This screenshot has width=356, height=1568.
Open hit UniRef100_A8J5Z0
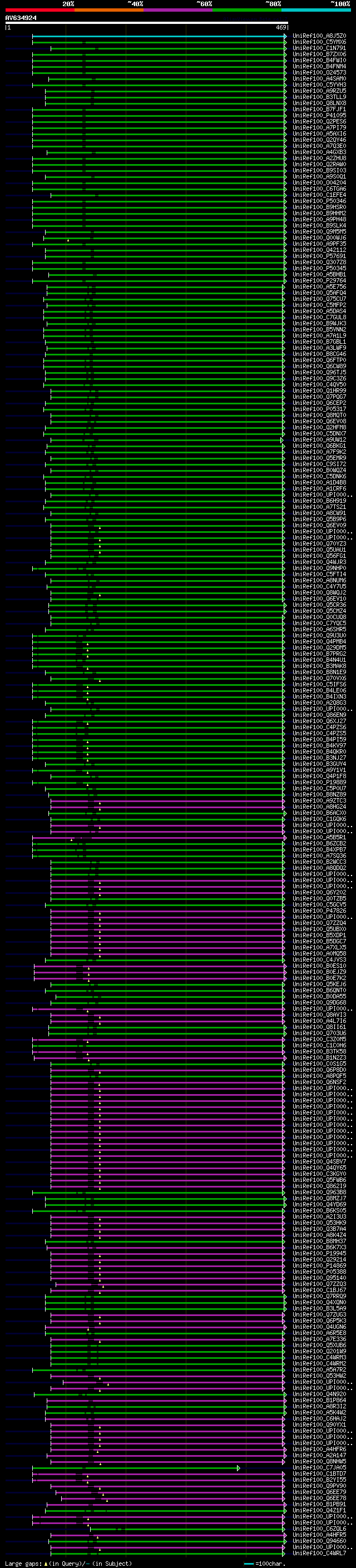[319, 36]
